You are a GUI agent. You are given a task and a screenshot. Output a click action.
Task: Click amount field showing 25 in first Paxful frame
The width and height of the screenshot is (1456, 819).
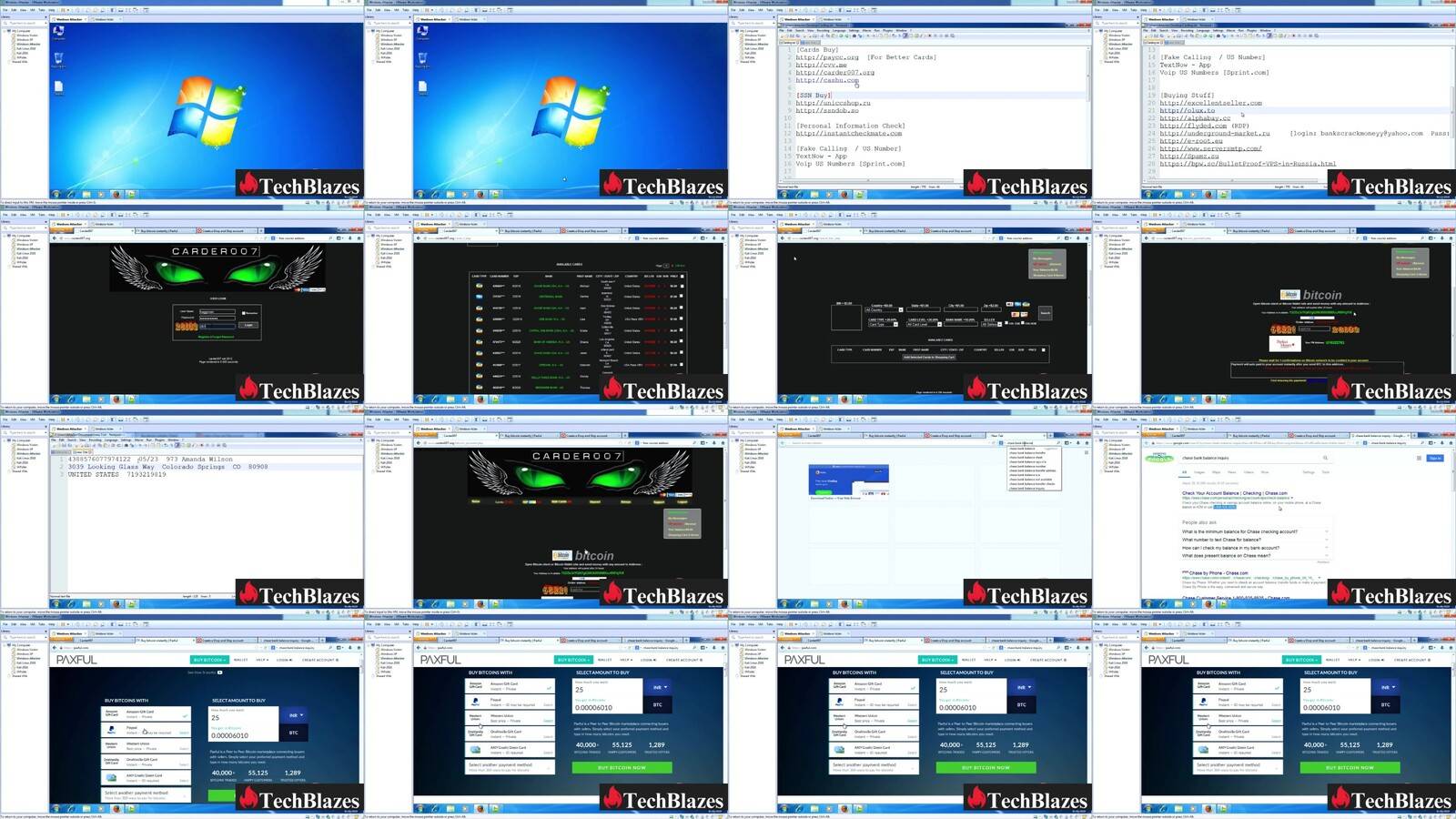click(243, 717)
